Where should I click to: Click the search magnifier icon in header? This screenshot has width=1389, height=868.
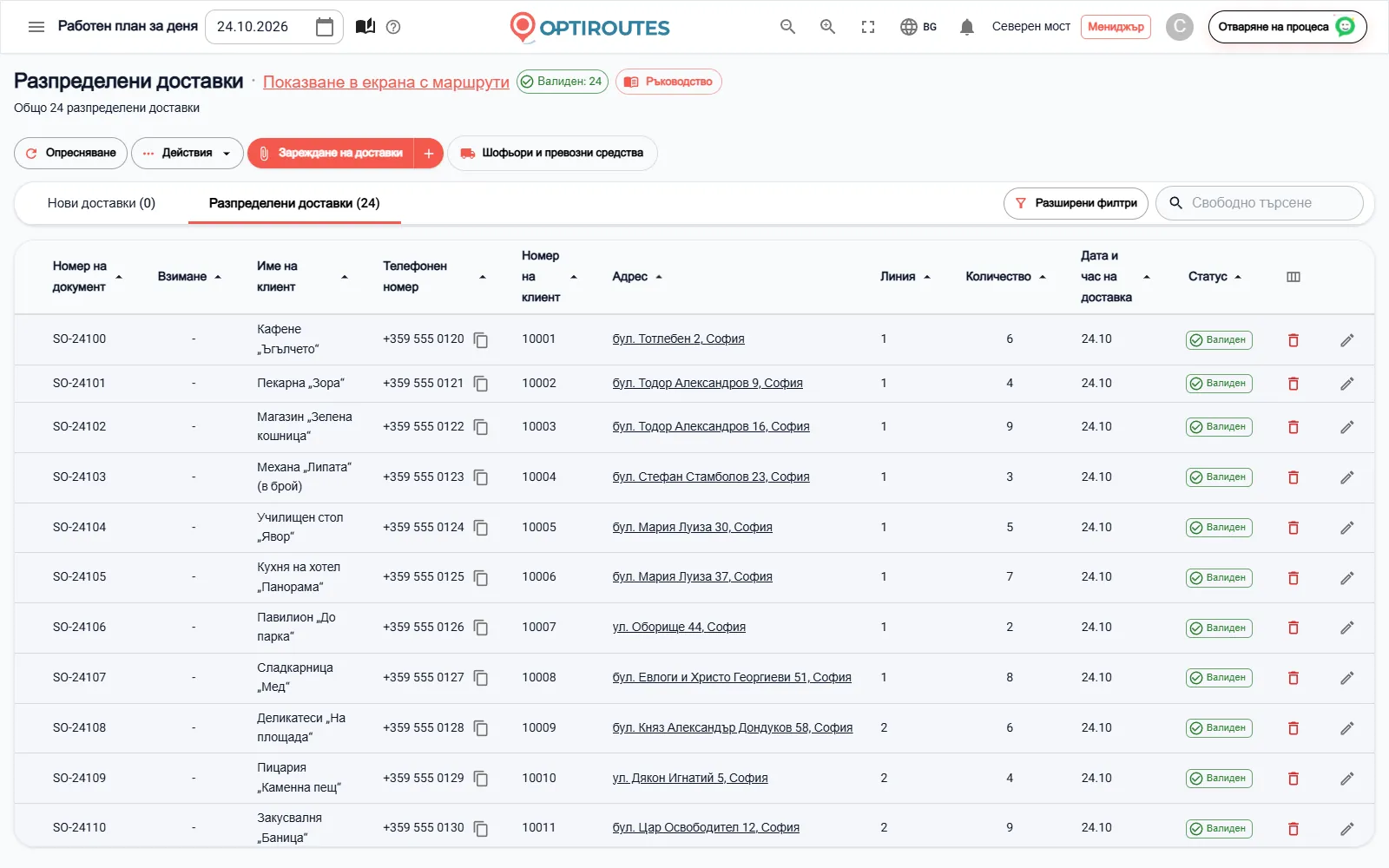click(787, 27)
